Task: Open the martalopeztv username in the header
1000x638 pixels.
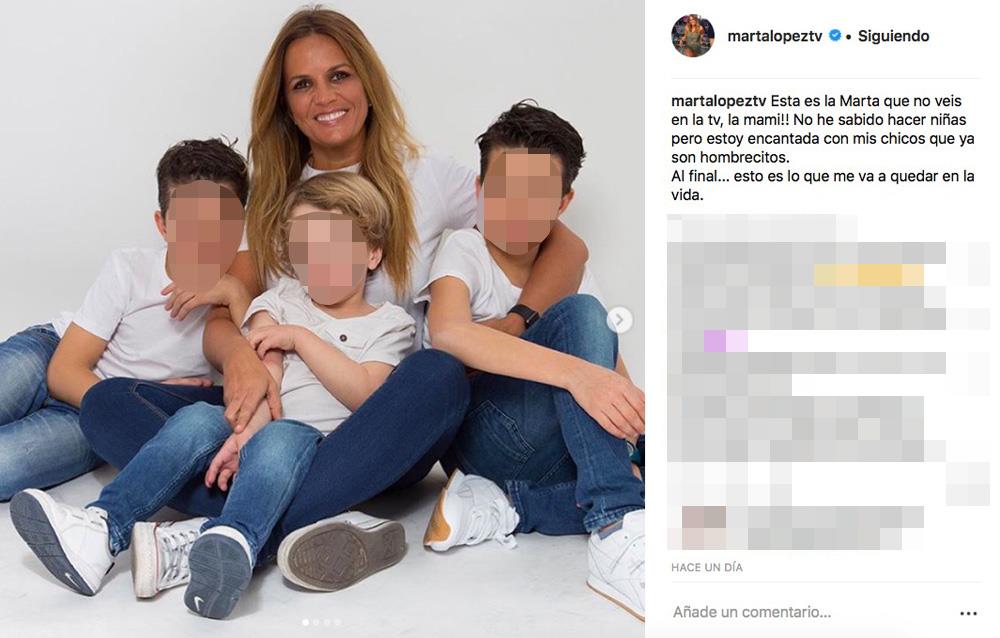Action: point(775,36)
